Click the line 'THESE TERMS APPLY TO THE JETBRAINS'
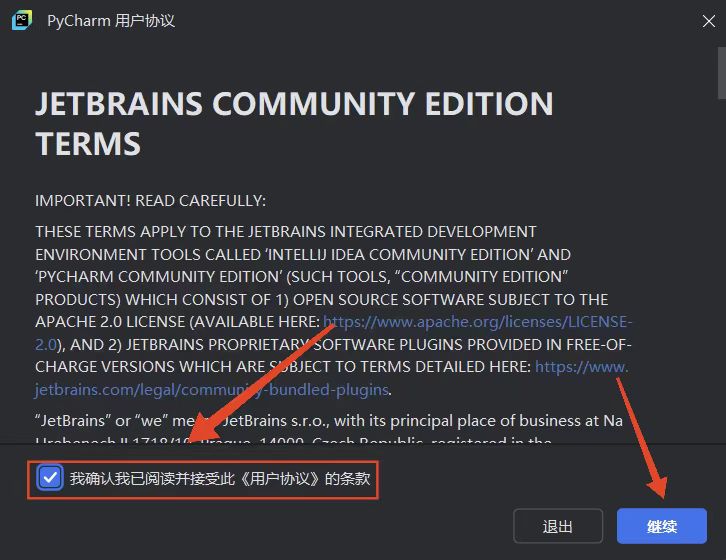The width and height of the screenshot is (726, 560). [286, 232]
